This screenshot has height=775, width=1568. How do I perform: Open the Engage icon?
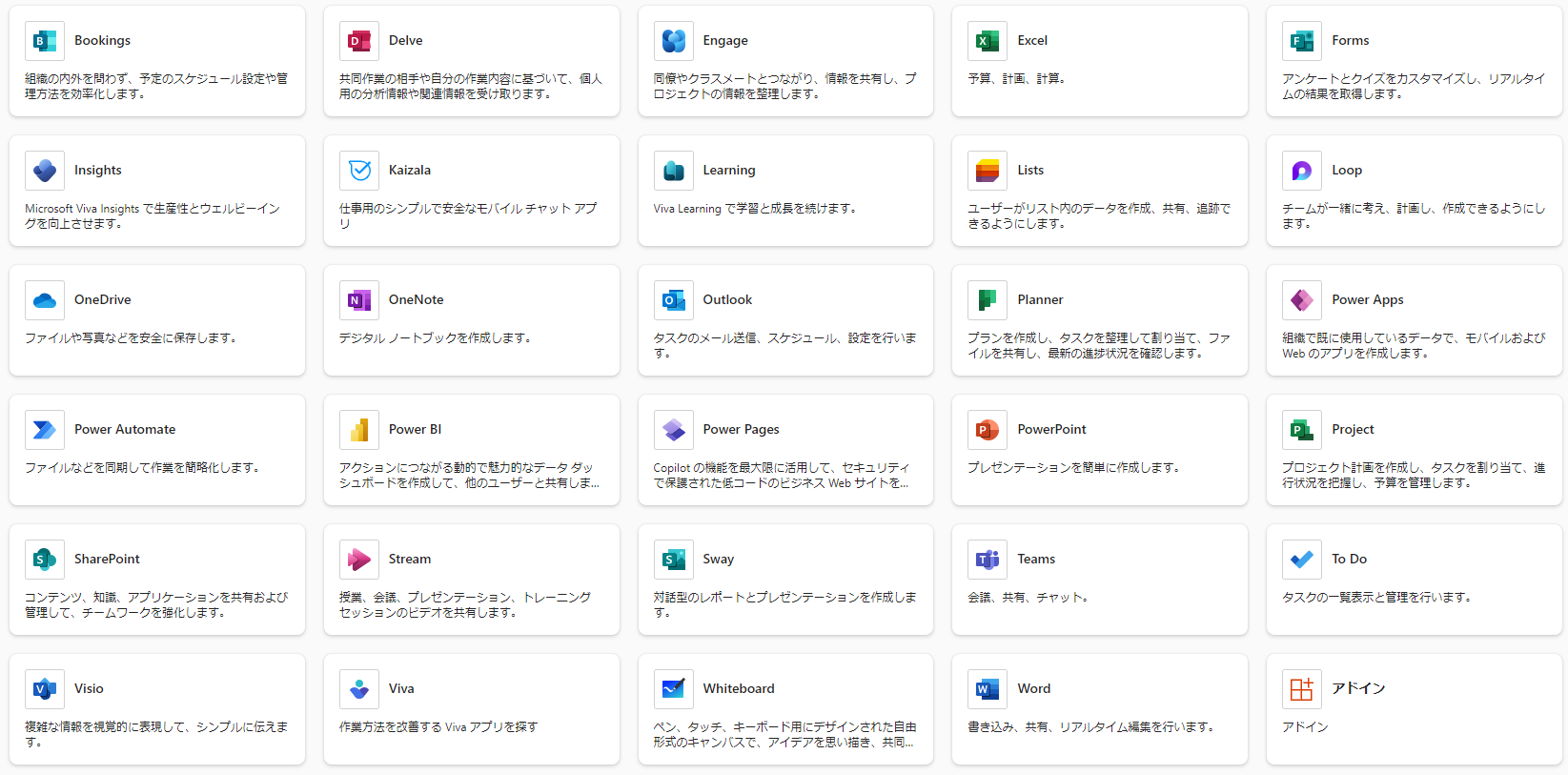[x=674, y=41]
